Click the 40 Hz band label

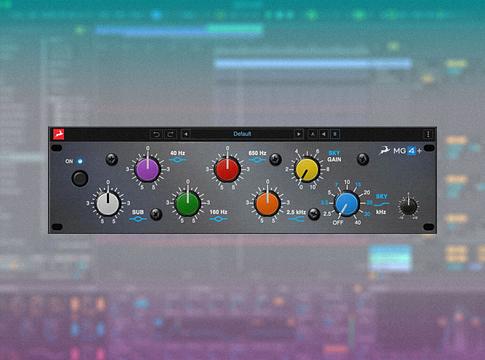coord(178,153)
